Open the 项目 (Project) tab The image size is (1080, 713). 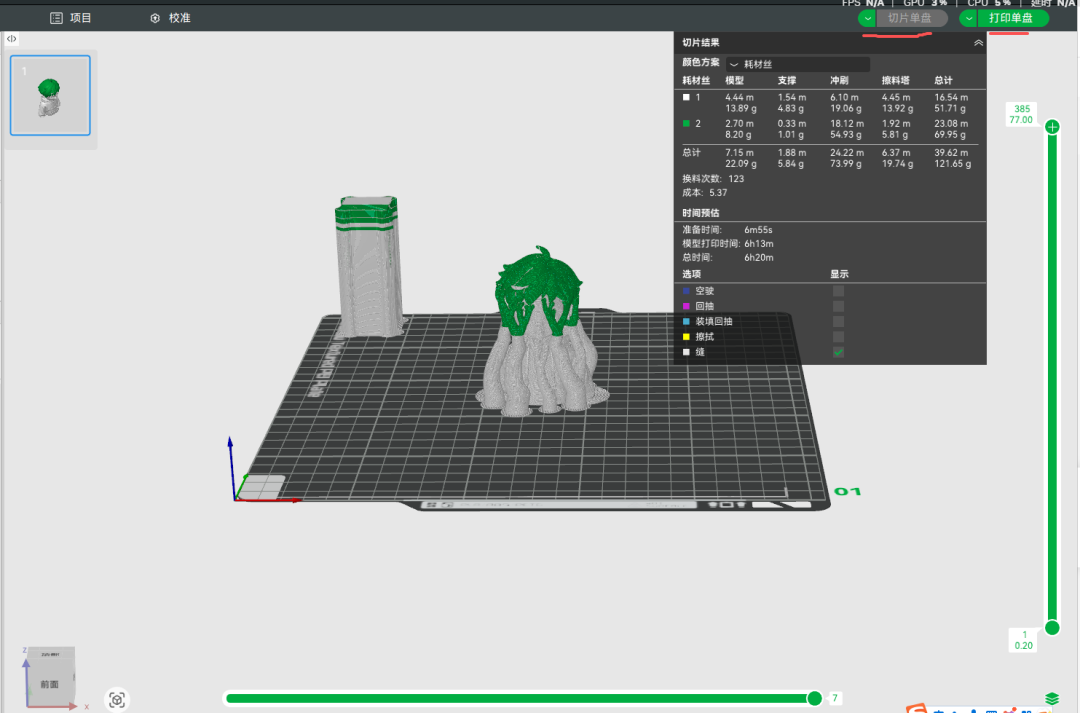point(70,18)
